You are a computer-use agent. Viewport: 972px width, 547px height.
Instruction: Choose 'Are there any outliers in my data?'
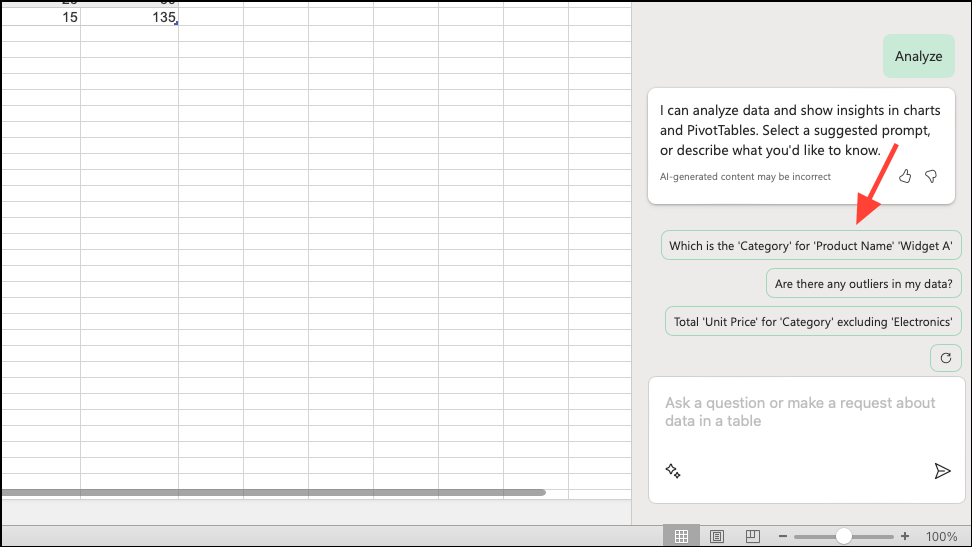click(863, 284)
